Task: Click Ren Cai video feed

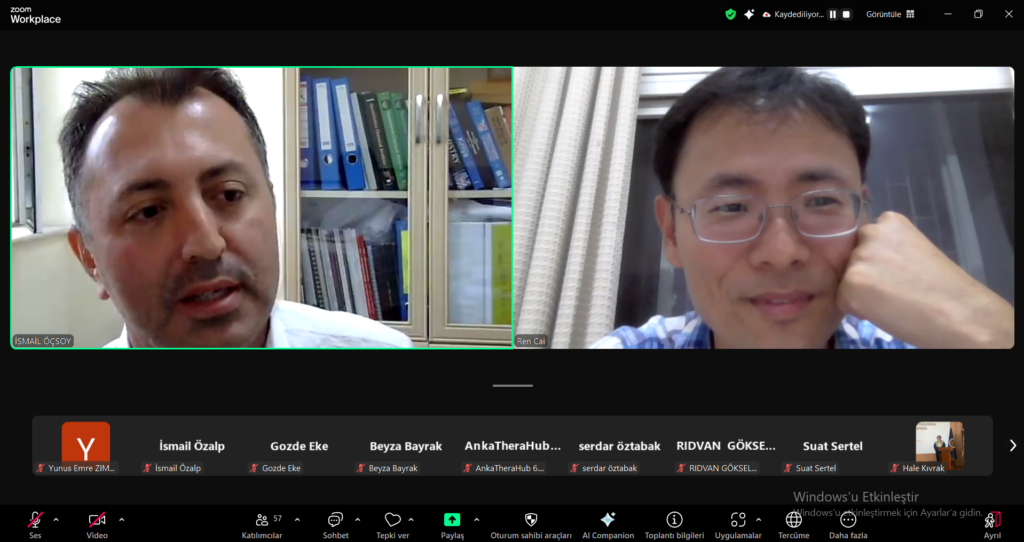Action: [764, 208]
